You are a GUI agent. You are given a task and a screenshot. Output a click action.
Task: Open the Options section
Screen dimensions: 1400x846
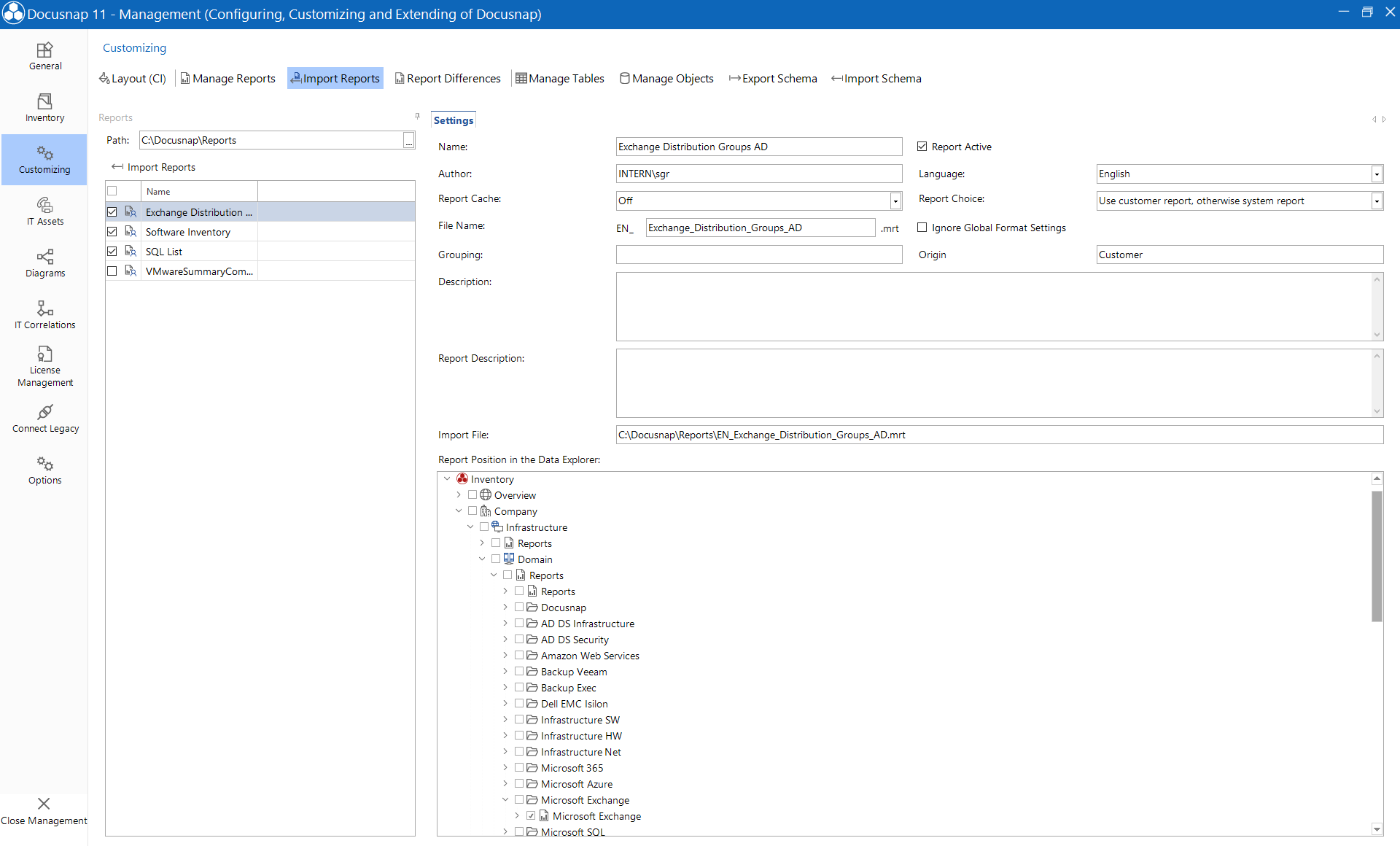click(44, 470)
